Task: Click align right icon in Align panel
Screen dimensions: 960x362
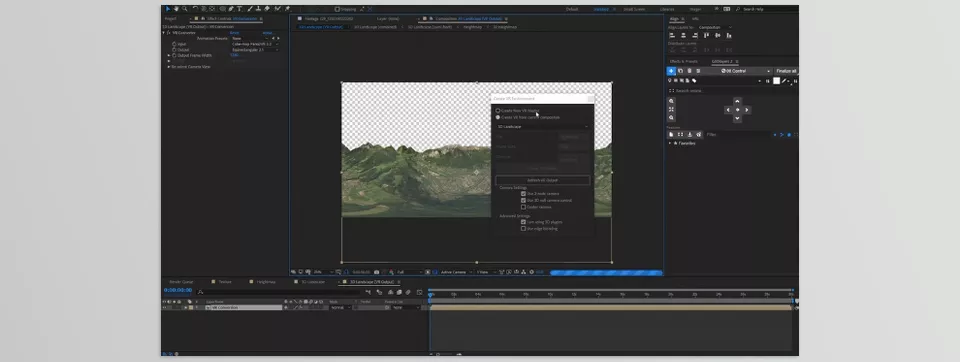Action: coord(695,36)
